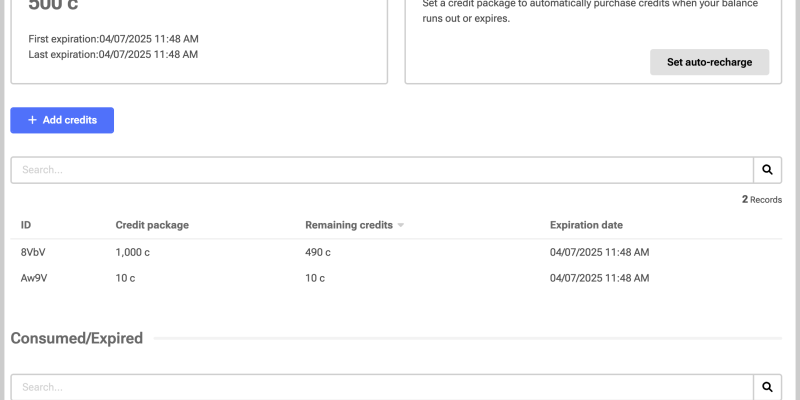Open the Set auto-recharge dialog
The height and width of the screenshot is (400, 800).
pyautogui.click(x=709, y=62)
